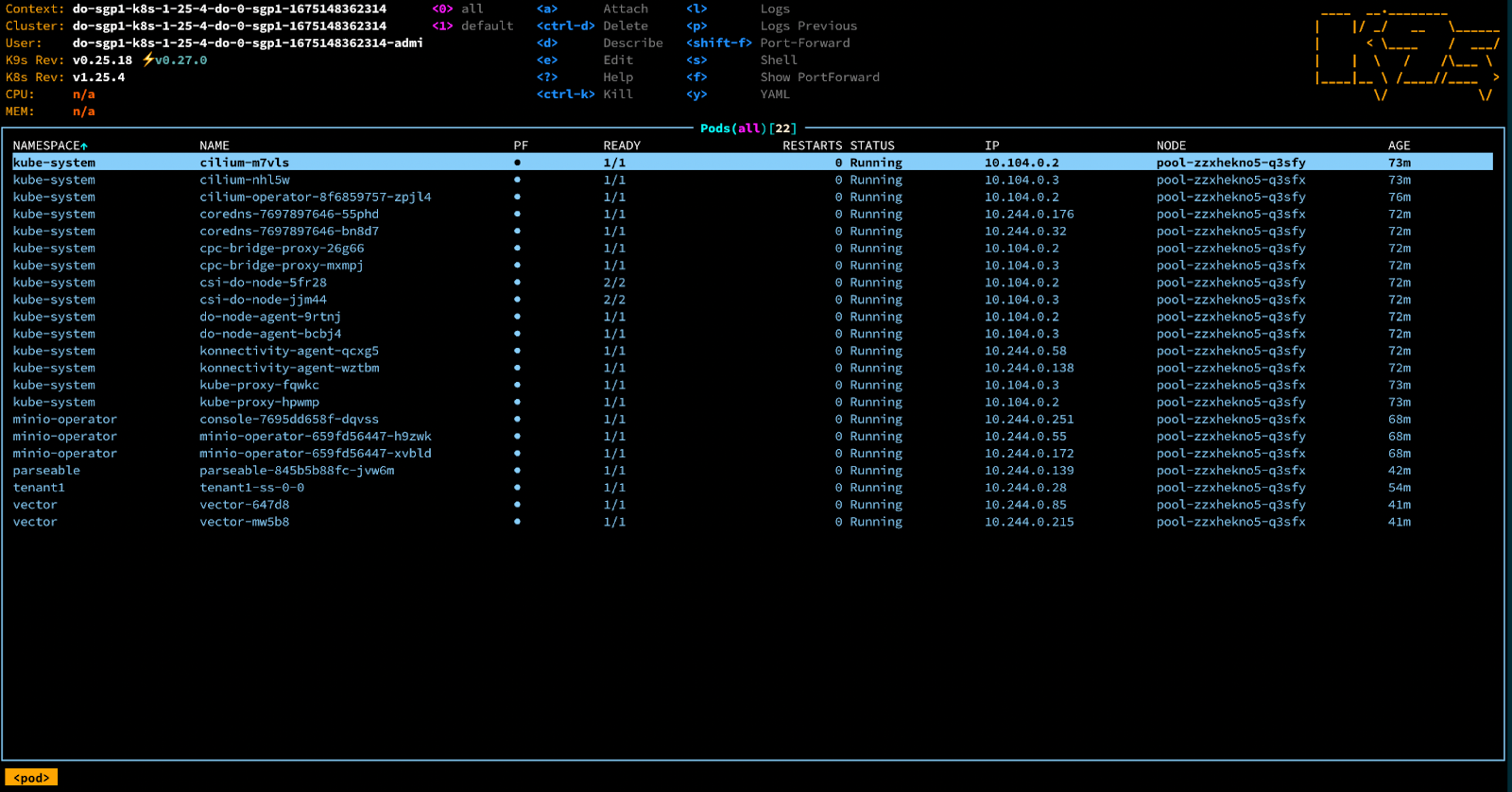Click the PF dot for cilium-nhl5w
The height and width of the screenshot is (792, 1512).
[x=517, y=180]
